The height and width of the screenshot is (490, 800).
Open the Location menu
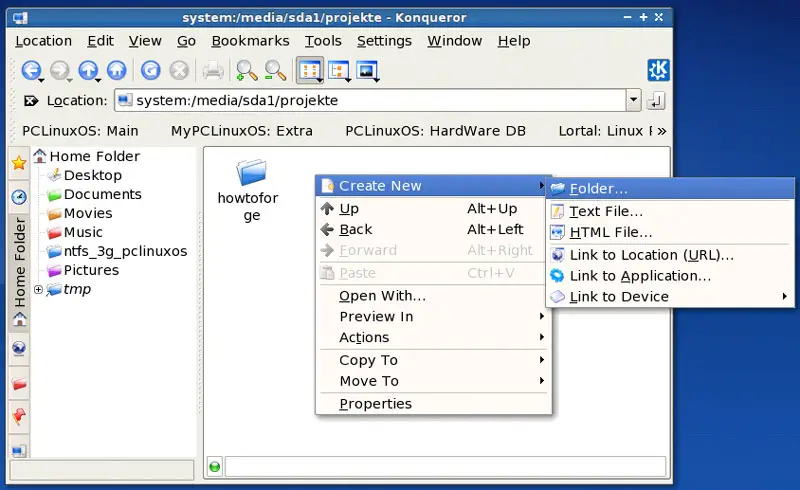(43, 41)
